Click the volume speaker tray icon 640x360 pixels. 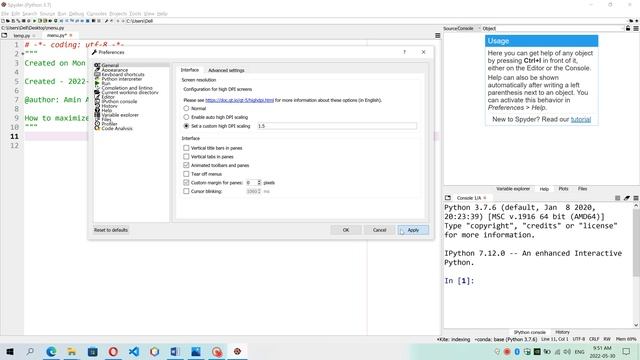(x=567, y=351)
